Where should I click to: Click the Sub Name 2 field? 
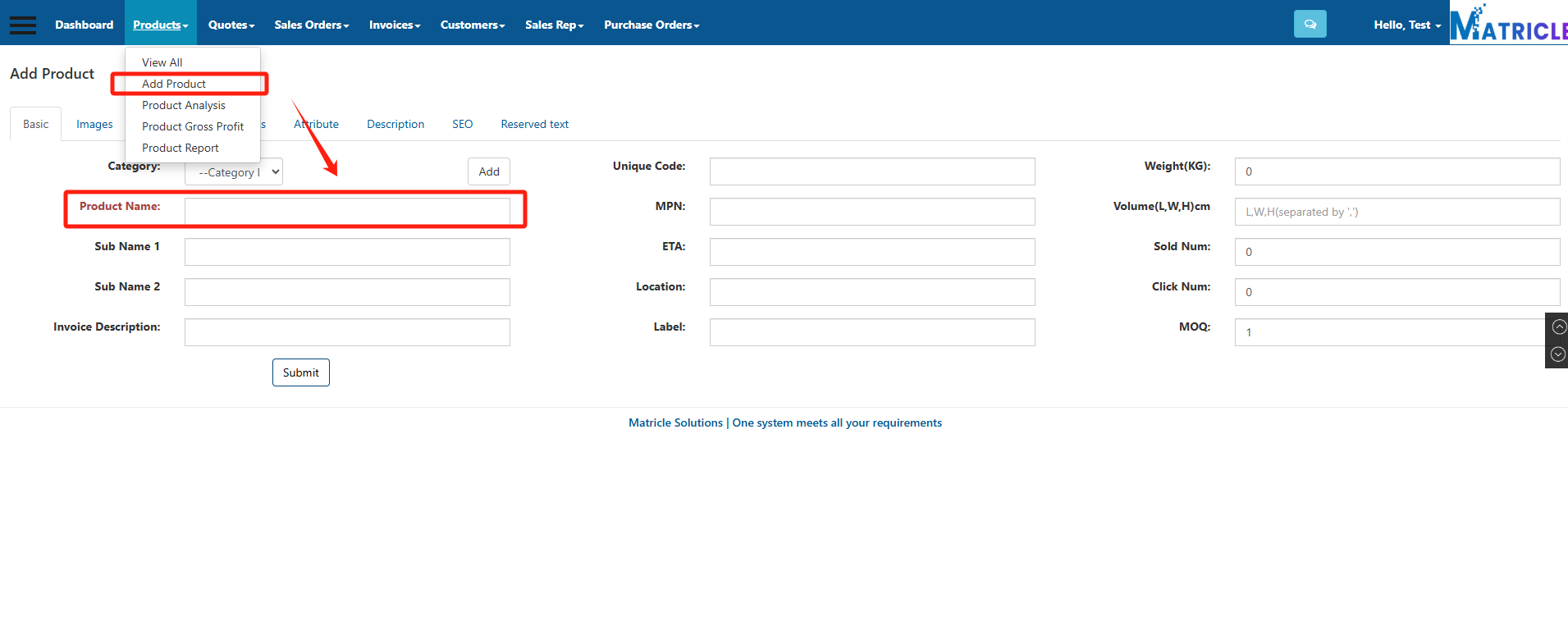[347, 292]
